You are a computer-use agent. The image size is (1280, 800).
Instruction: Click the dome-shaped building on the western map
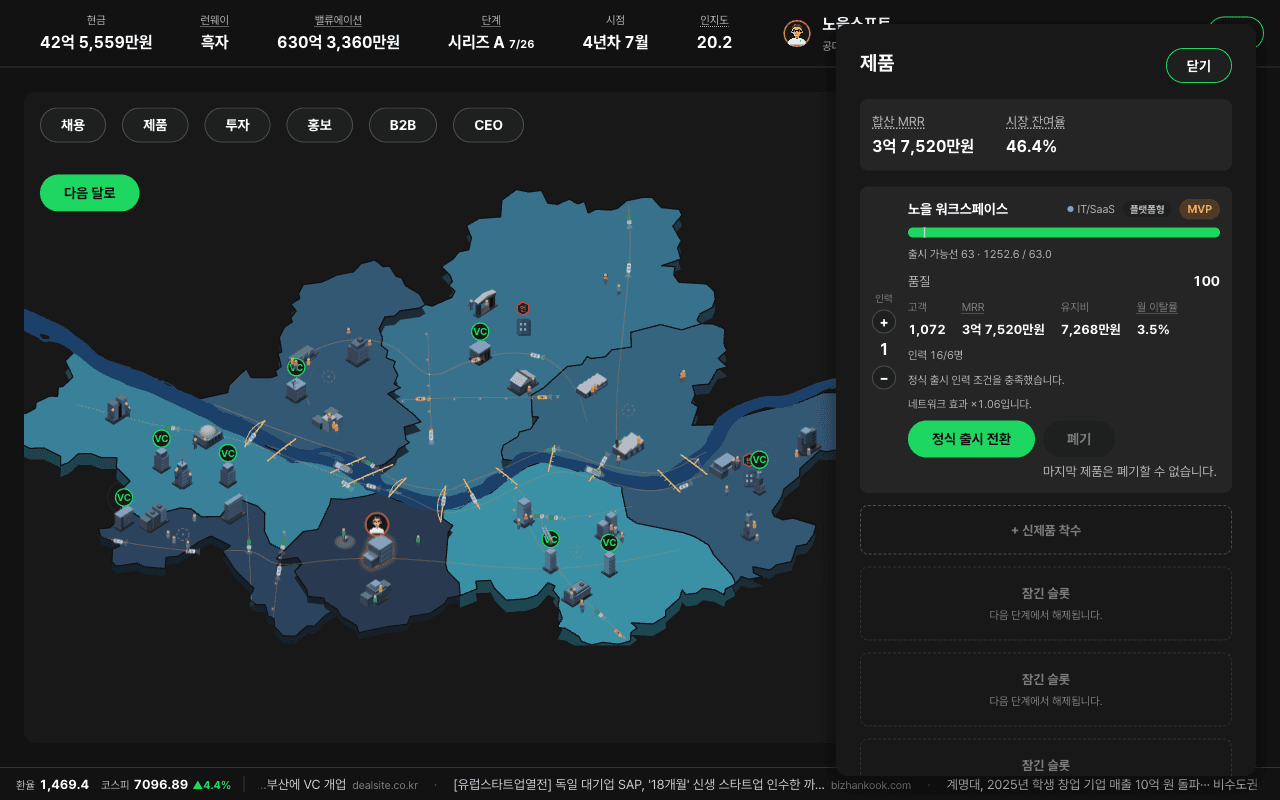pos(208,434)
